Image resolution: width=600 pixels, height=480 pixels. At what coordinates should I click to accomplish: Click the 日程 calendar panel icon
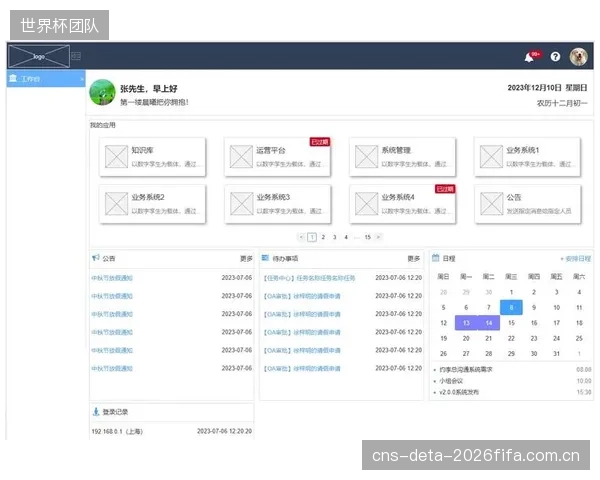point(435,258)
